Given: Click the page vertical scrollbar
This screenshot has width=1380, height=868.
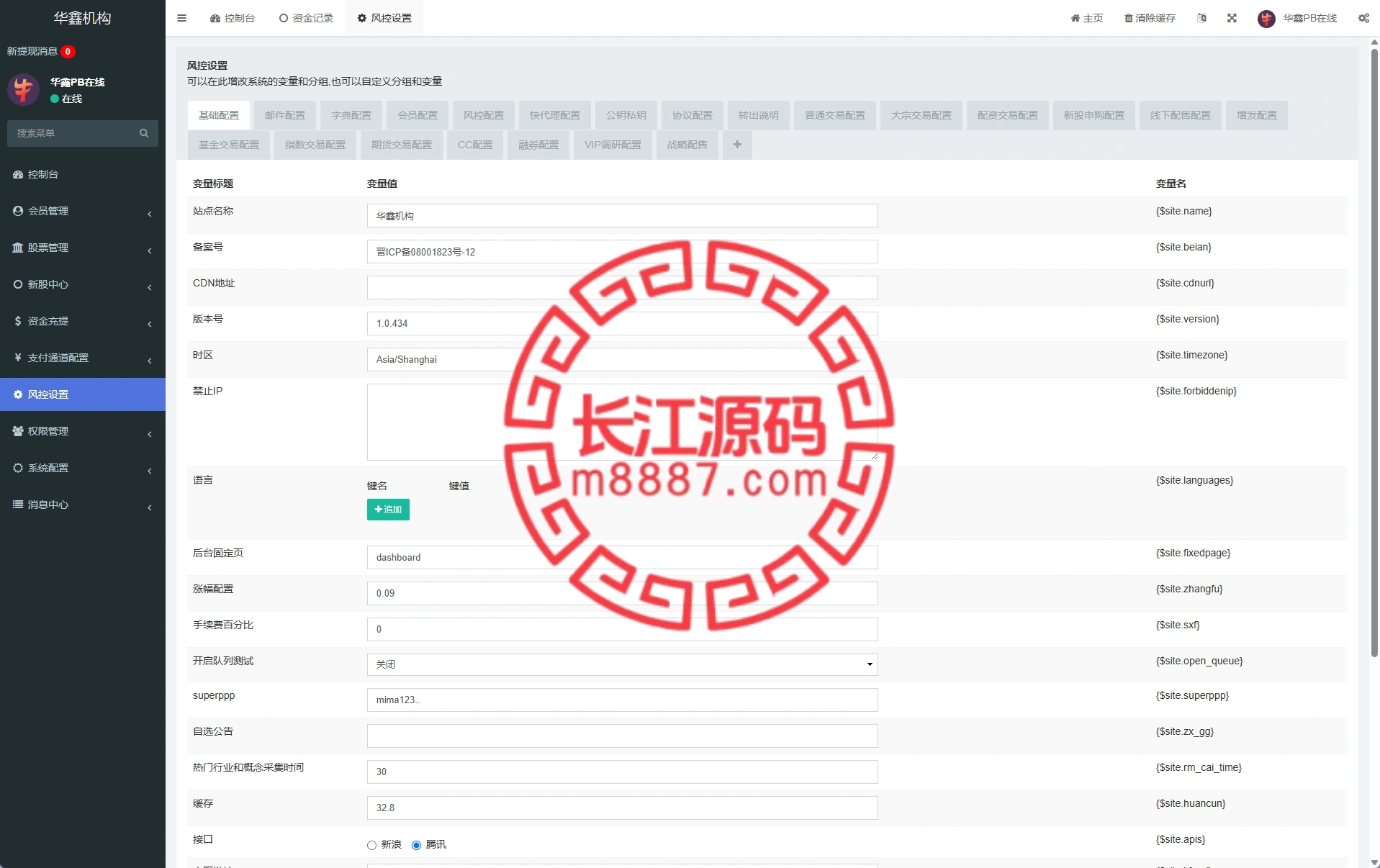Looking at the screenshot, I should (x=1374, y=353).
